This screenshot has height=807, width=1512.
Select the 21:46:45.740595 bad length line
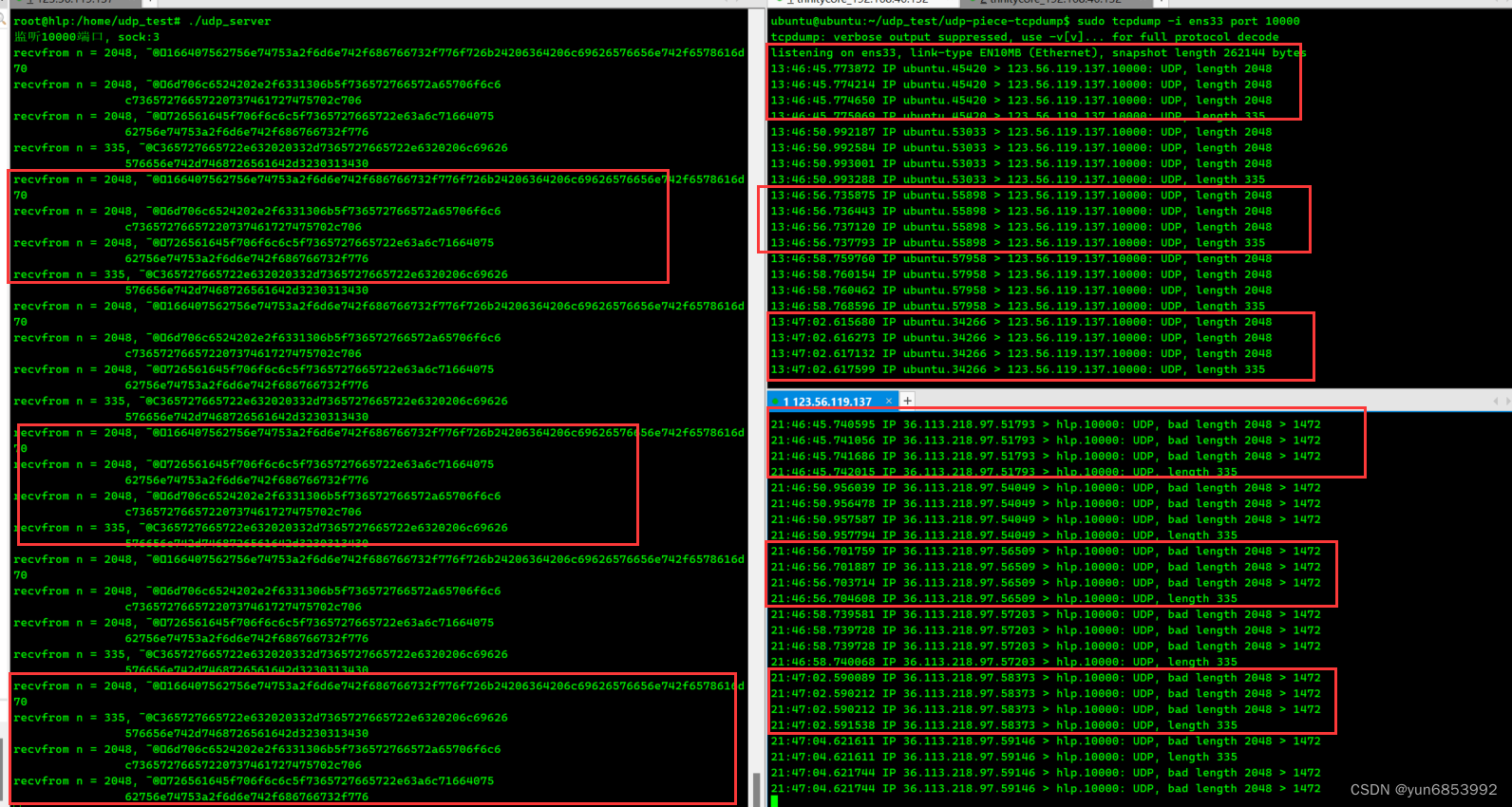(x=1046, y=424)
